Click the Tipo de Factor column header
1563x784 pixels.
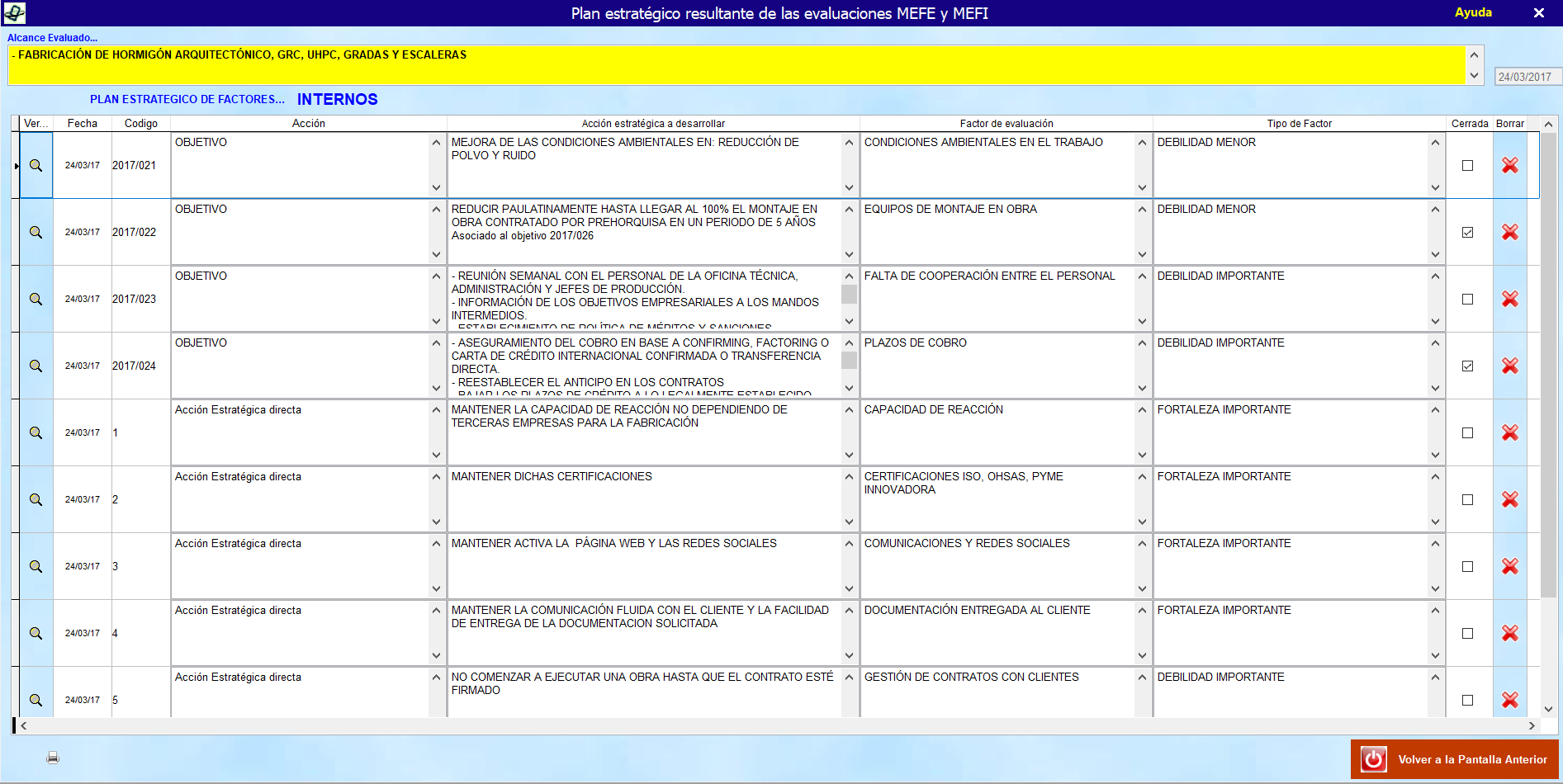click(x=1300, y=123)
